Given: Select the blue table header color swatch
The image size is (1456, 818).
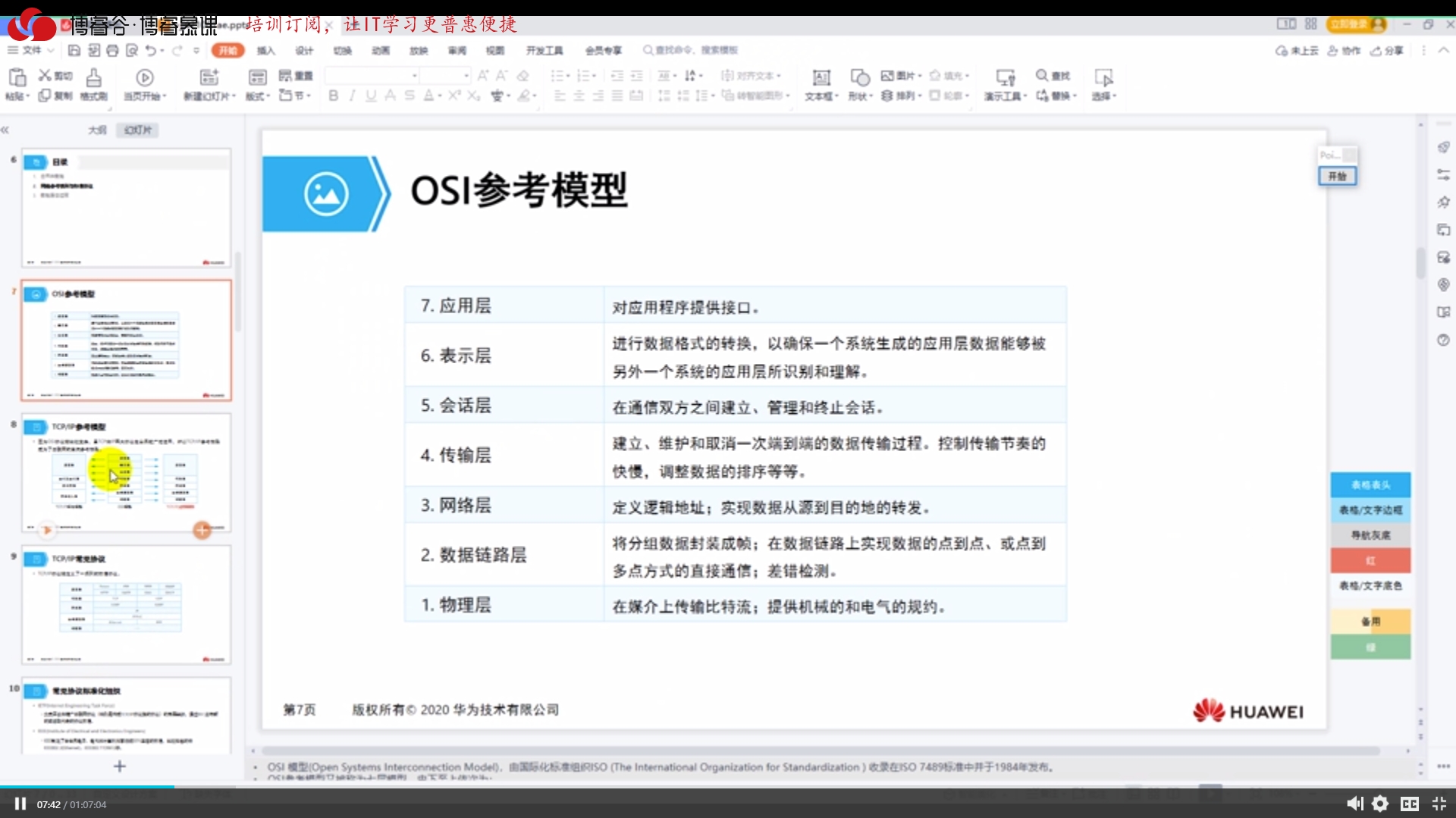Looking at the screenshot, I should 1370,484.
